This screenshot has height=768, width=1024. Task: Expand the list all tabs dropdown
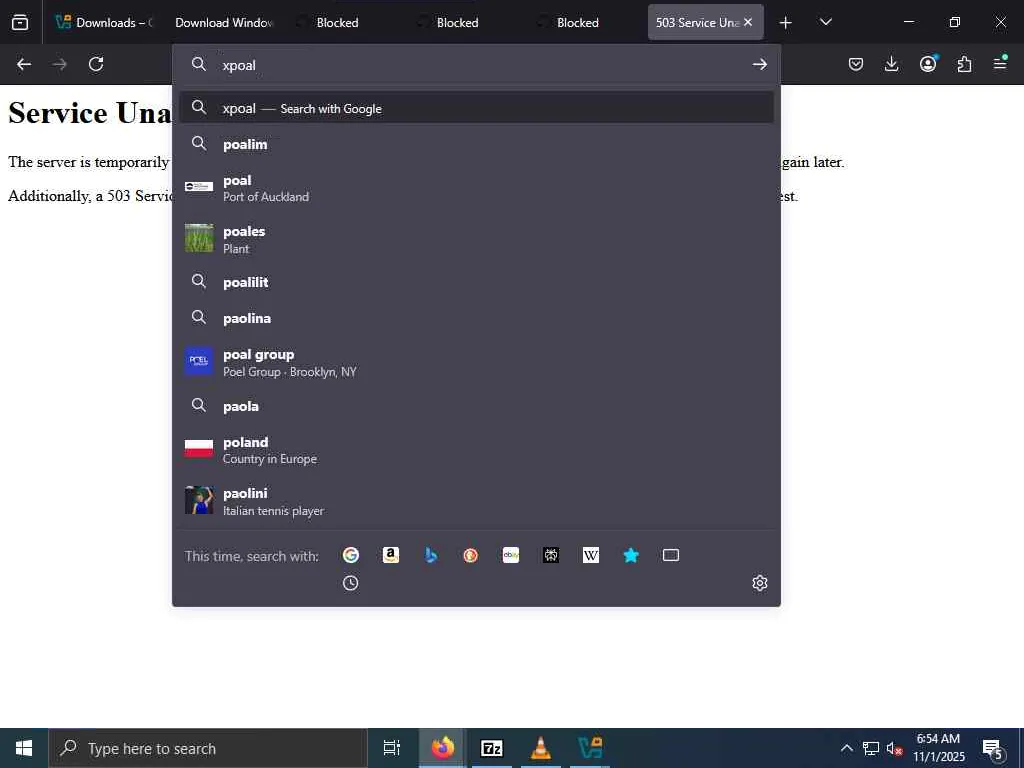point(825,23)
